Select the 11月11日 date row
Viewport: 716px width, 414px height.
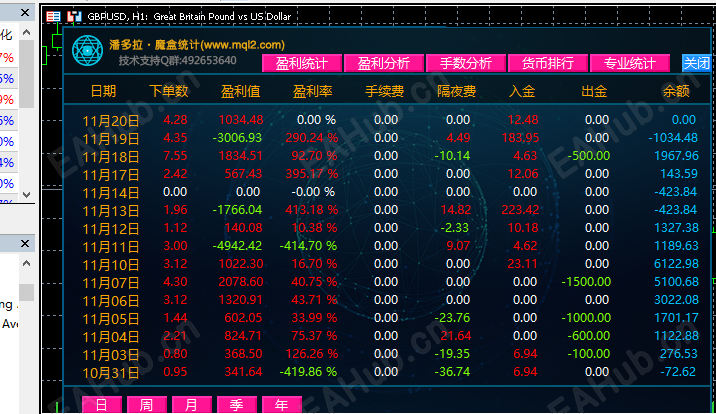coord(111,247)
